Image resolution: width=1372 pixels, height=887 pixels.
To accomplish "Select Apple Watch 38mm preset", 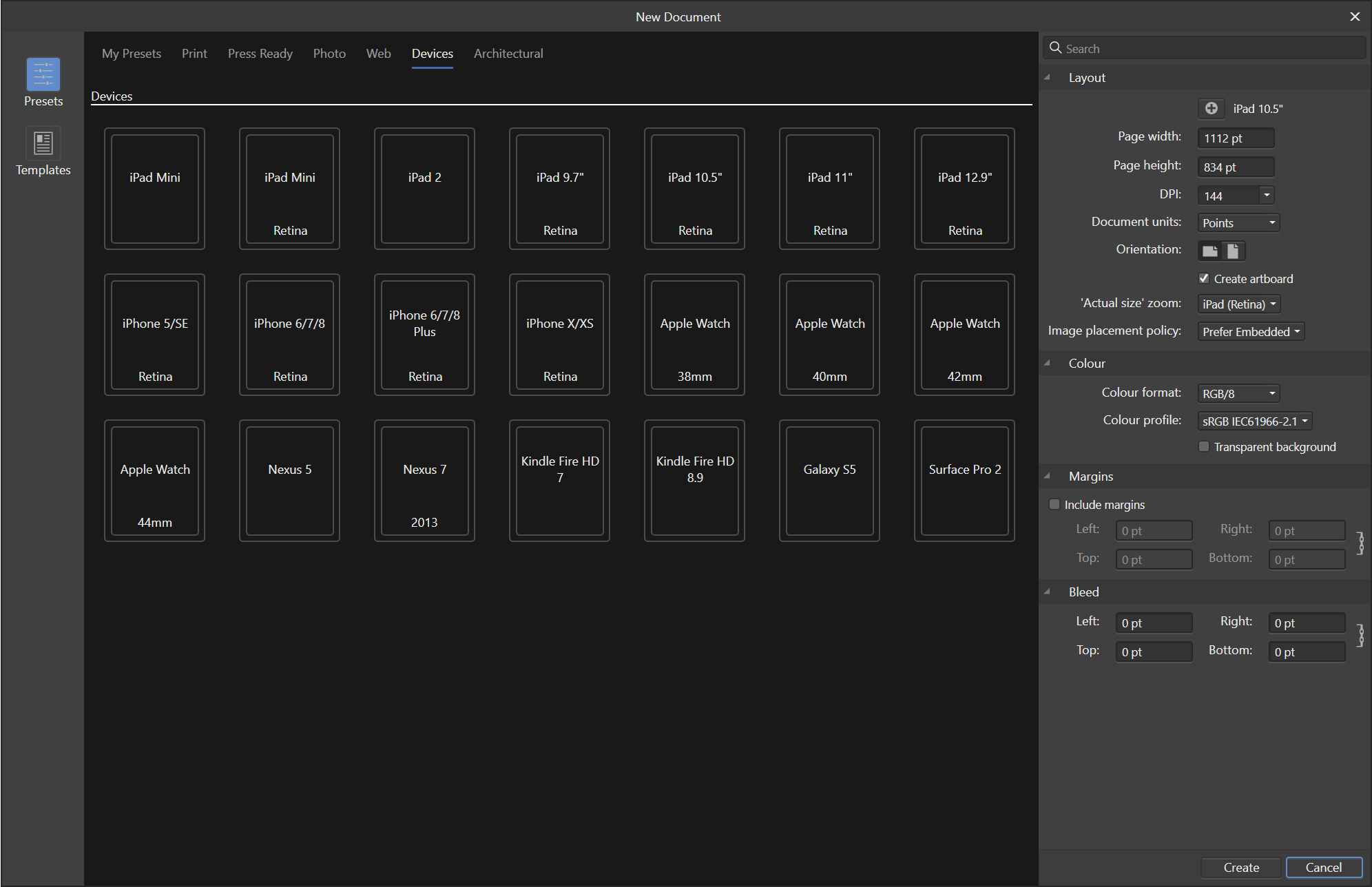I will pyautogui.click(x=695, y=335).
